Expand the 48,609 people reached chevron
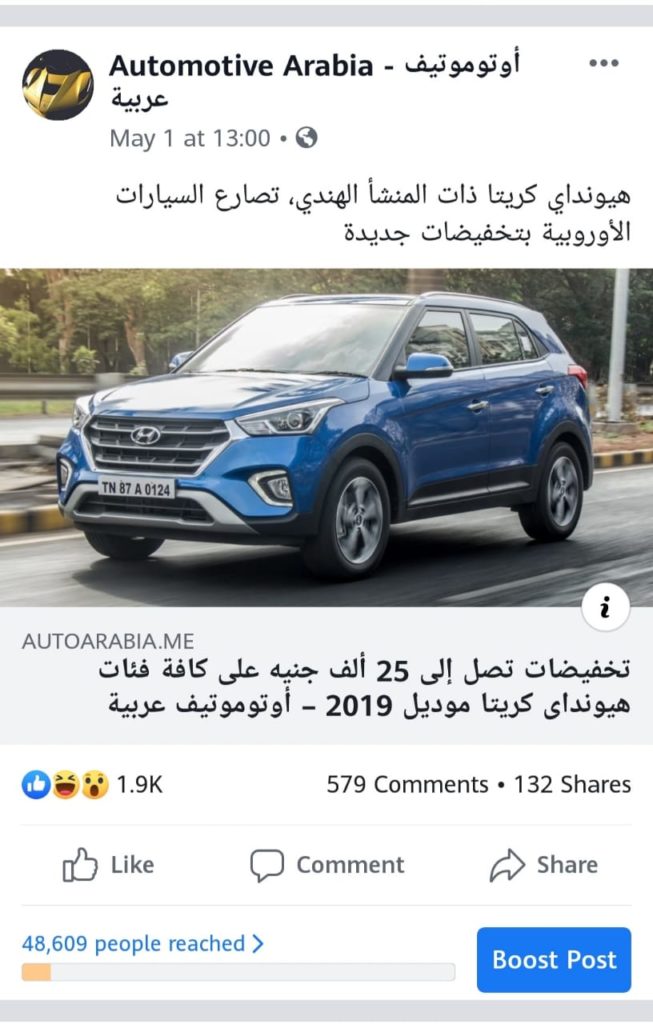 point(258,943)
